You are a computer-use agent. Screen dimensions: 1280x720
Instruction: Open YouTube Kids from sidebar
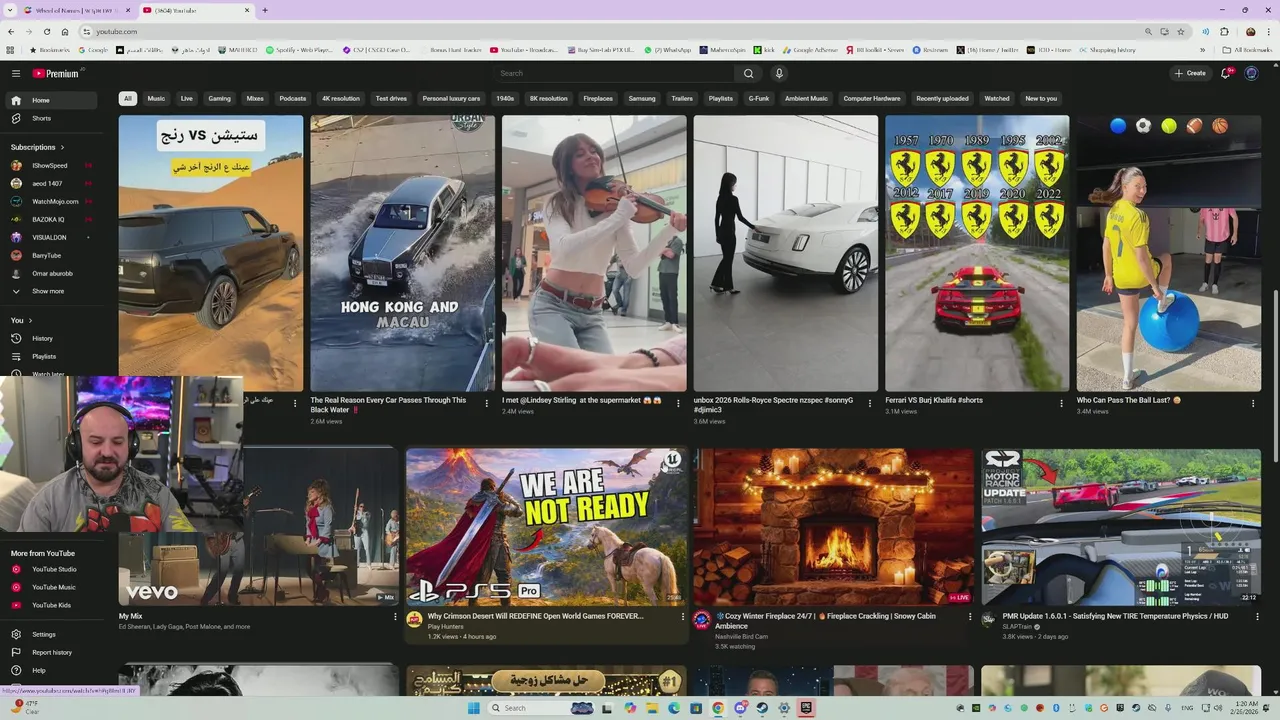[x=53, y=605]
